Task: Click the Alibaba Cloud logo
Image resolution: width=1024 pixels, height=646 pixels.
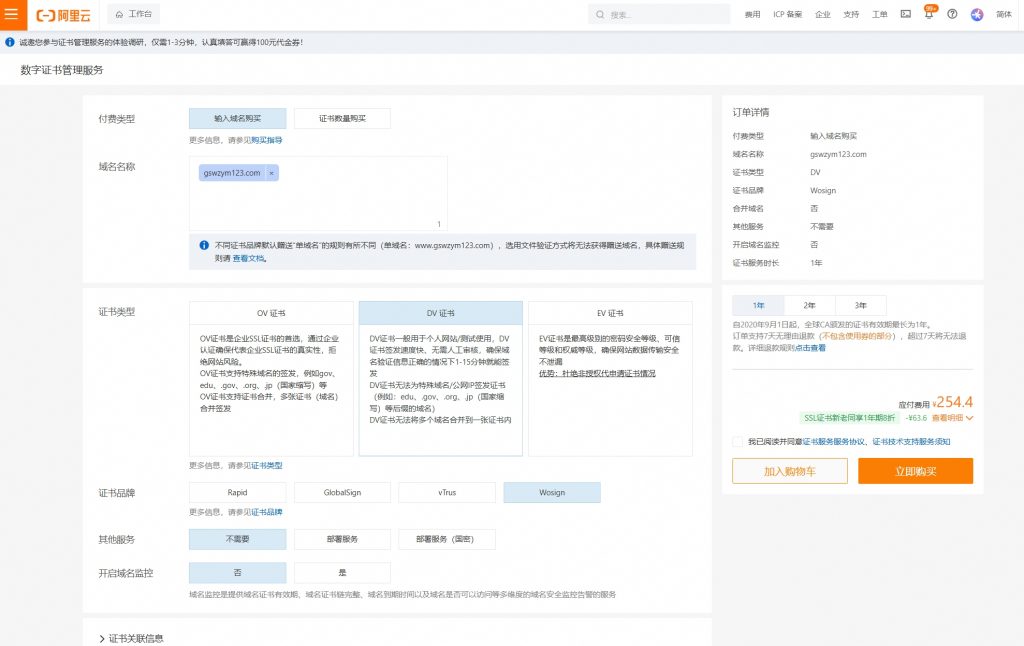Action: click(x=62, y=15)
